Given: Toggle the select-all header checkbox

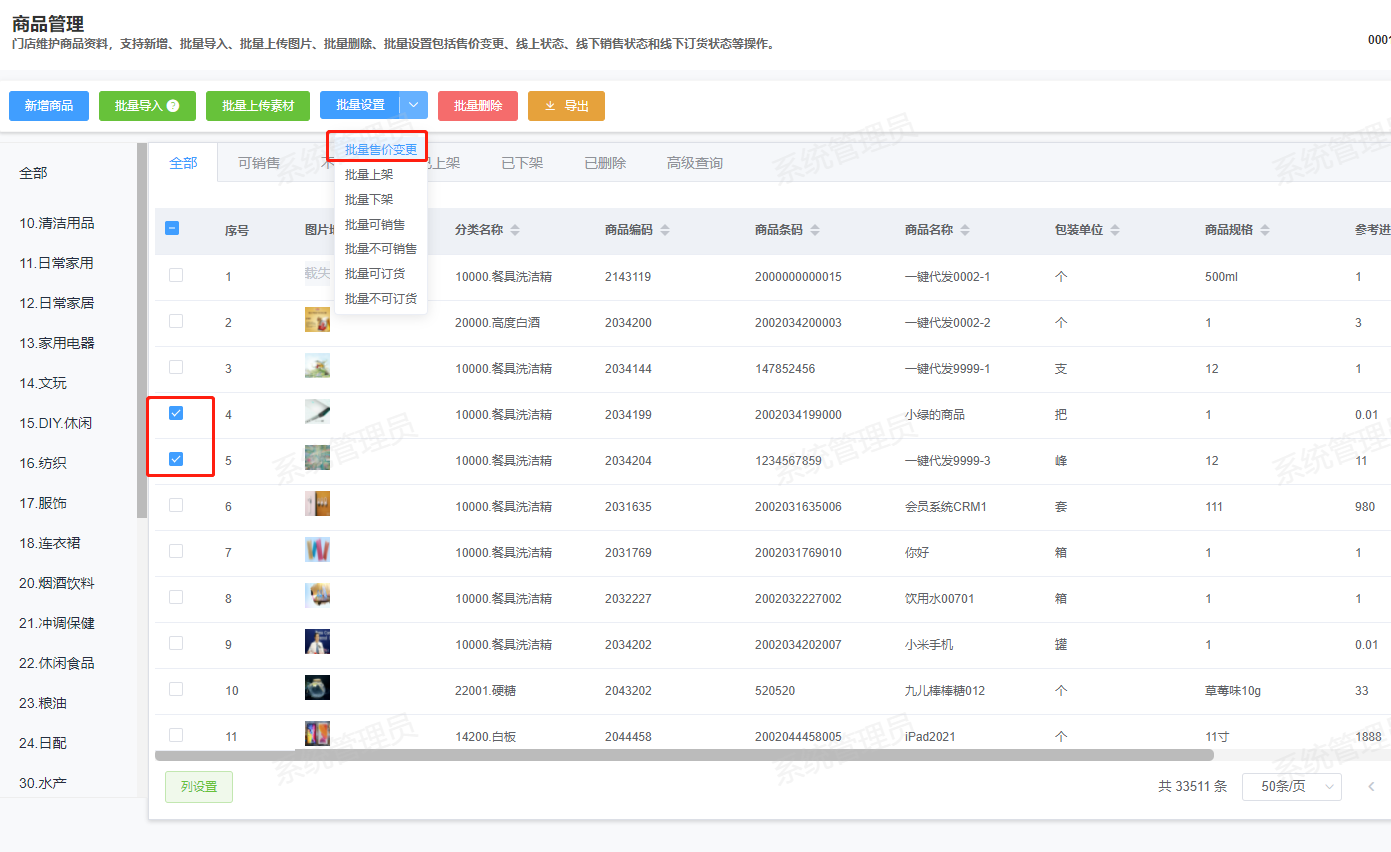Looking at the screenshot, I should pos(172,228).
